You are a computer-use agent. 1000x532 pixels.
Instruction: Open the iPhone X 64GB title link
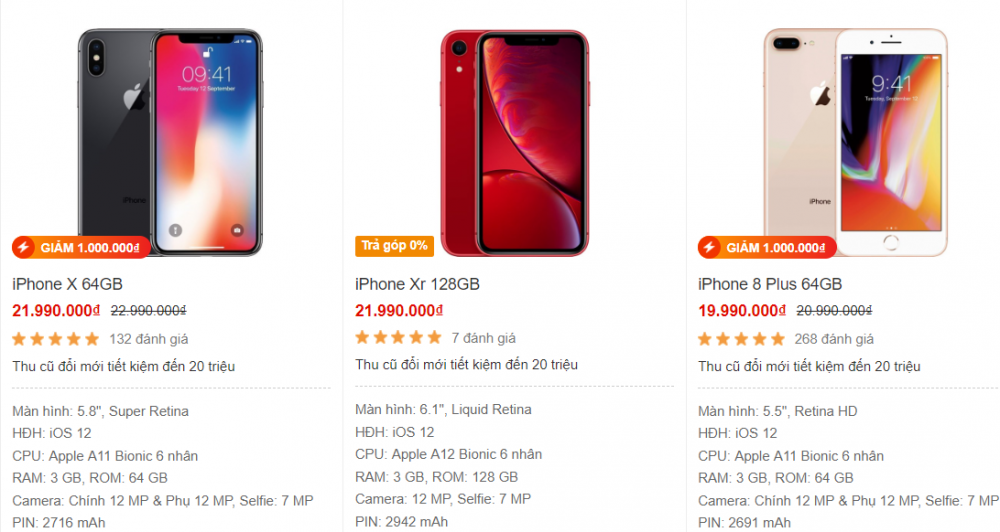pyautogui.click(x=68, y=284)
